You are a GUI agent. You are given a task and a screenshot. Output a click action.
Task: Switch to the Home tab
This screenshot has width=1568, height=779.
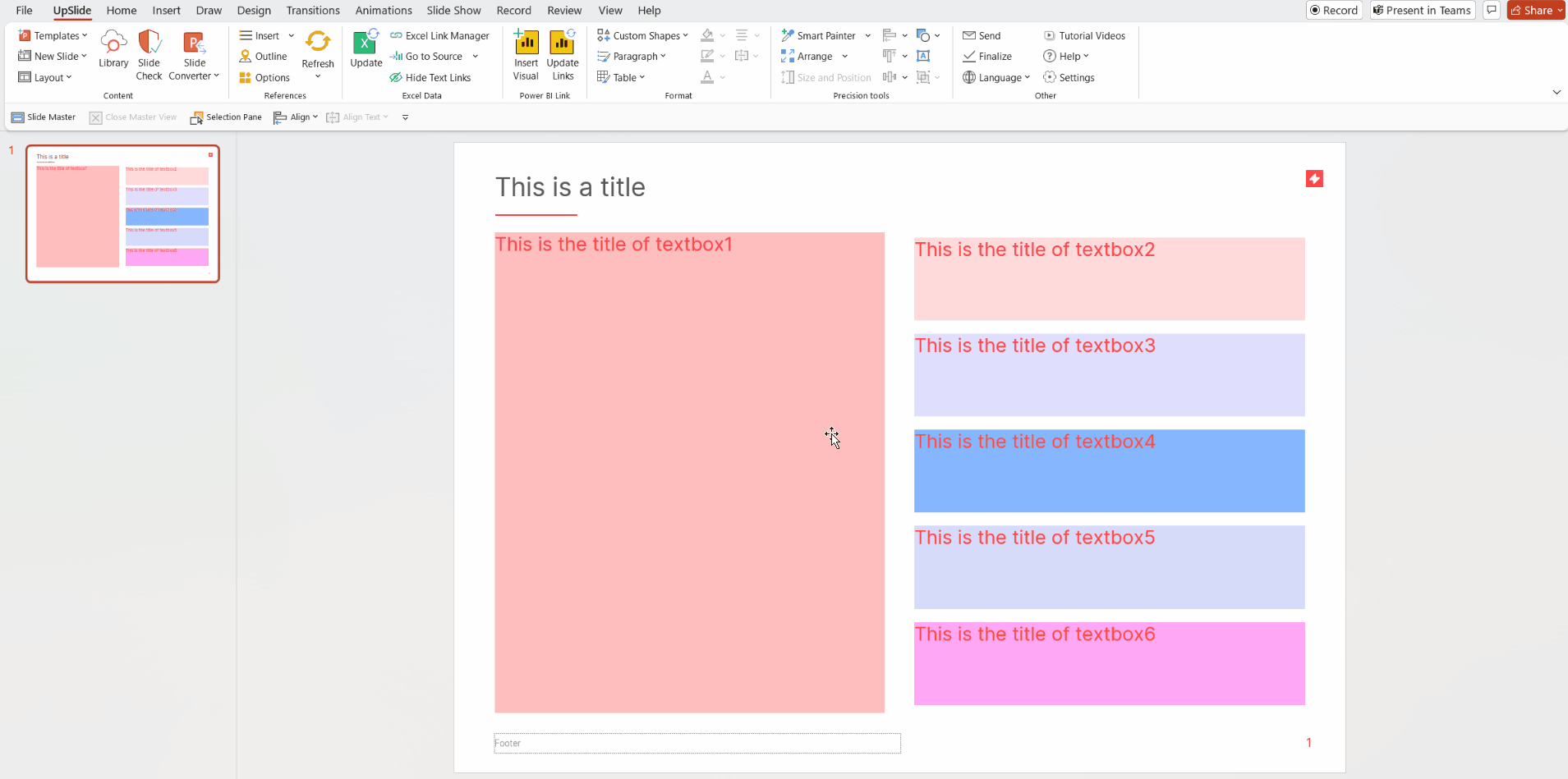[122, 11]
